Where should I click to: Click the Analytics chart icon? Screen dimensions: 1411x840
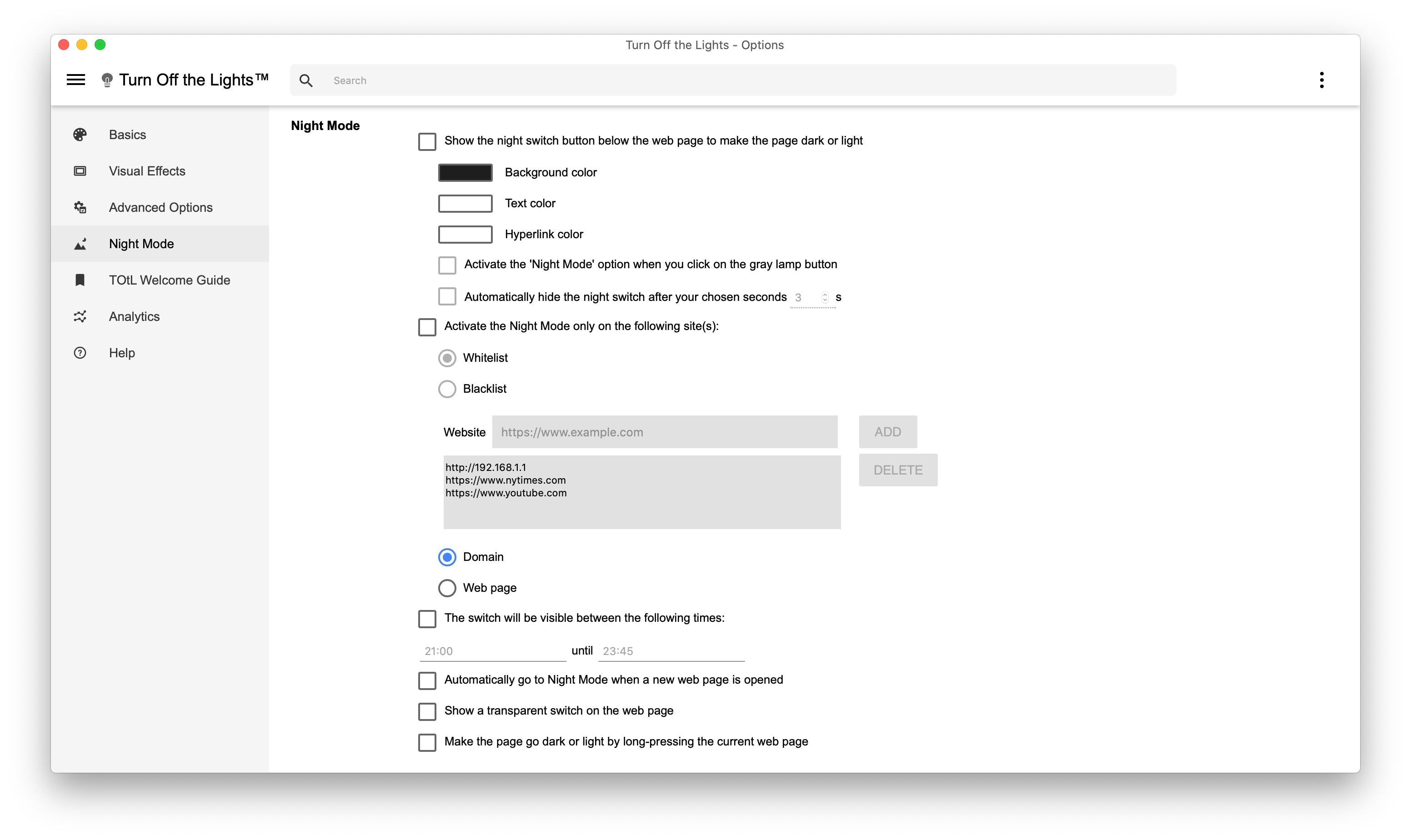point(80,316)
